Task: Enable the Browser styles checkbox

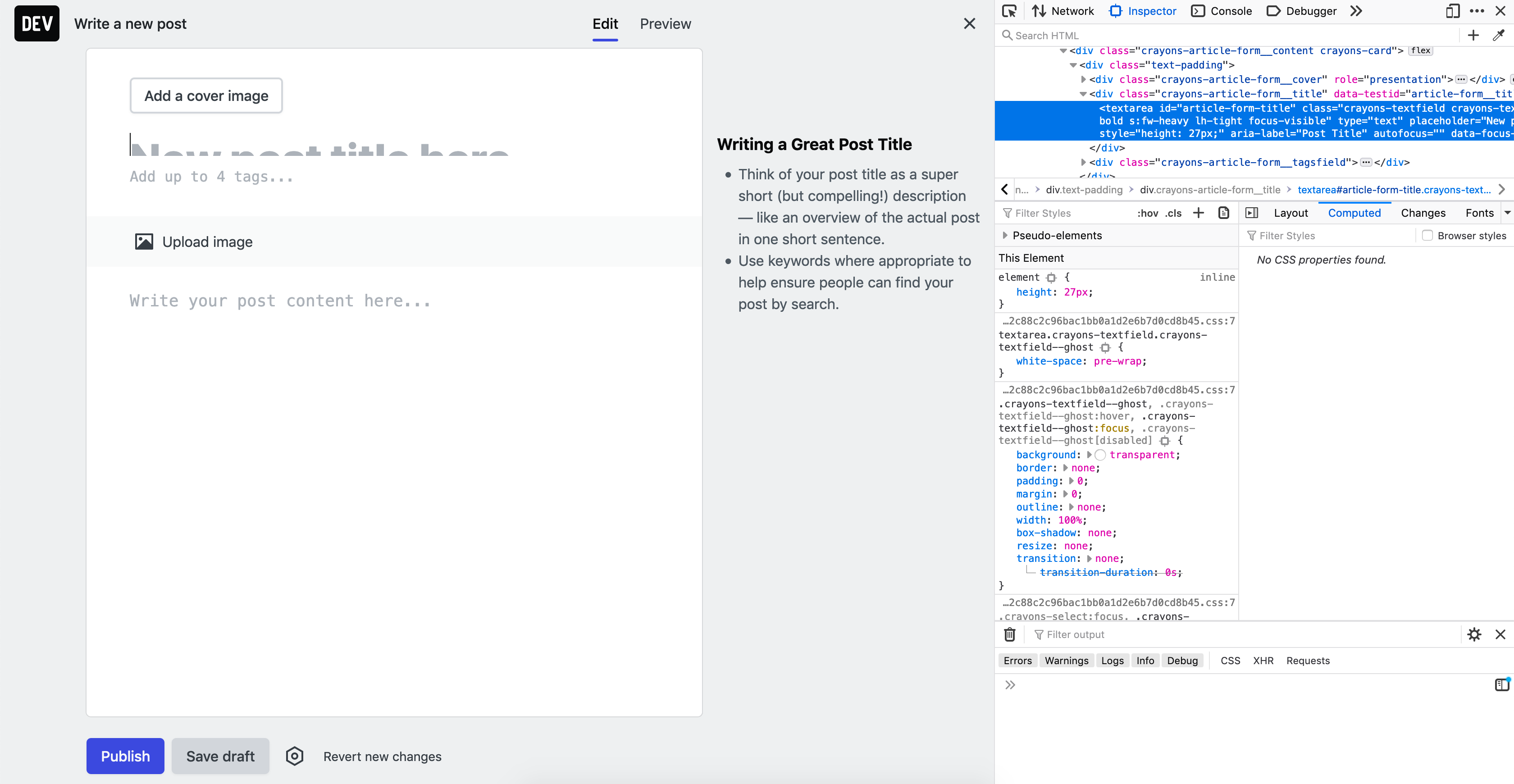Action: (1427, 235)
